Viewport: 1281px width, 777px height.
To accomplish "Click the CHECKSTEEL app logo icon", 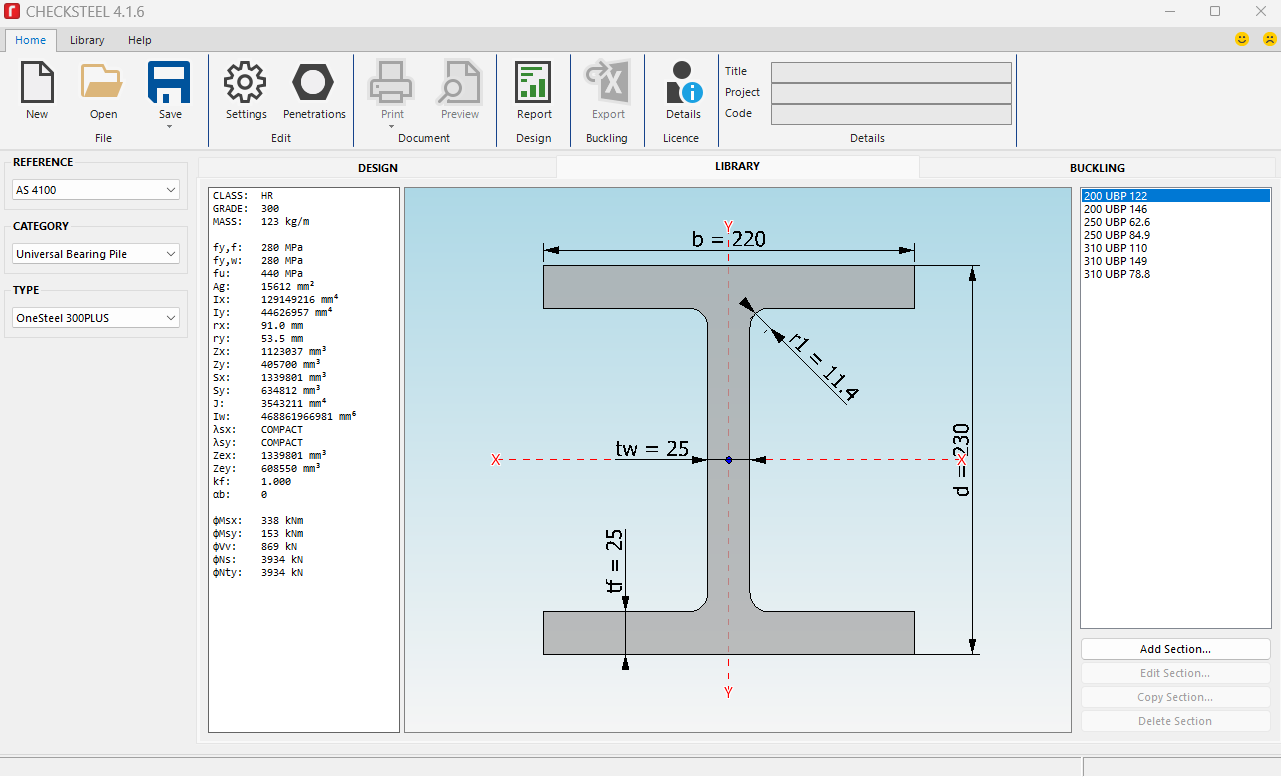I will click(14, 11).
